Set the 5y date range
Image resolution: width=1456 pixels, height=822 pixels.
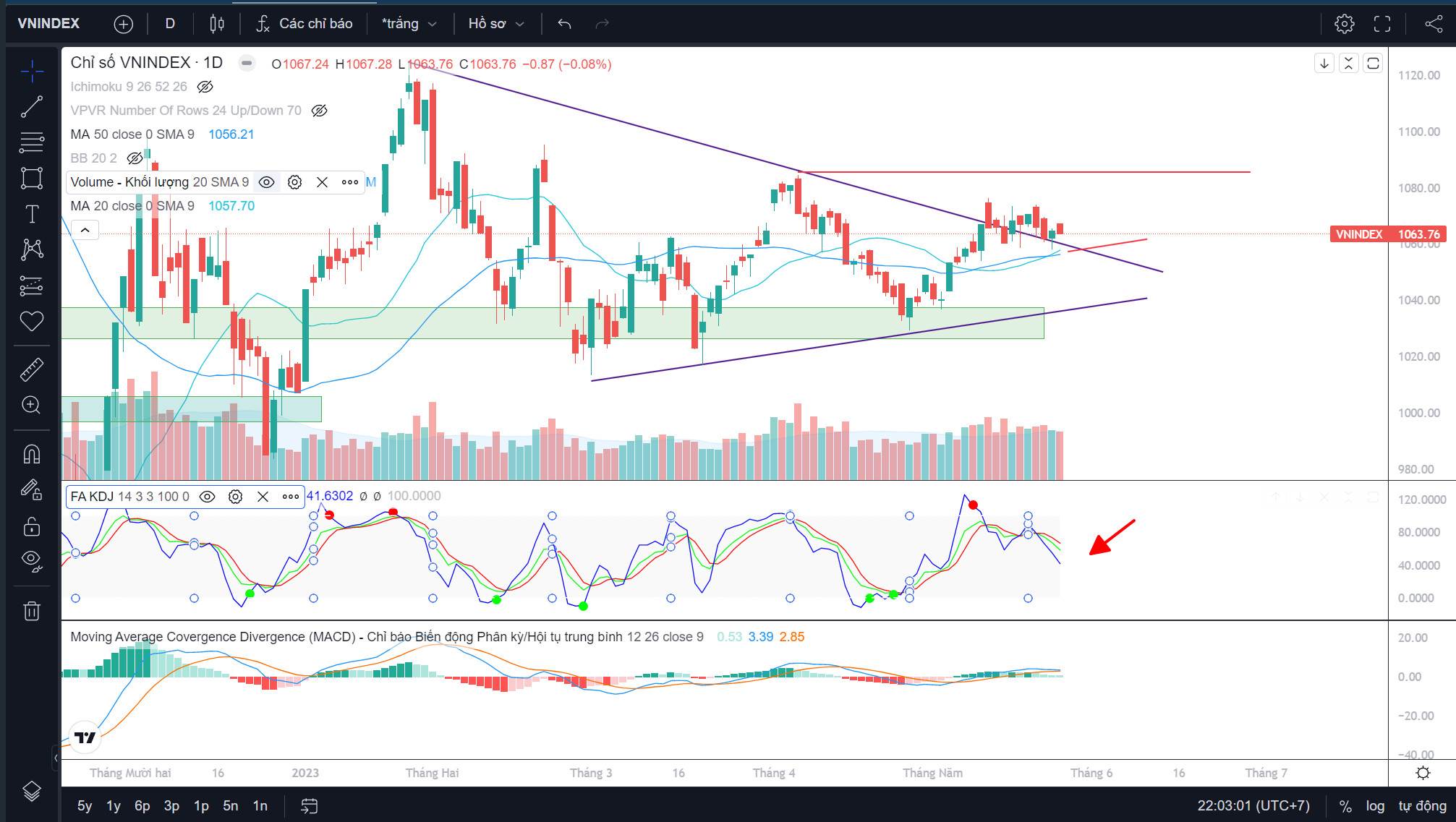point(85,805)
